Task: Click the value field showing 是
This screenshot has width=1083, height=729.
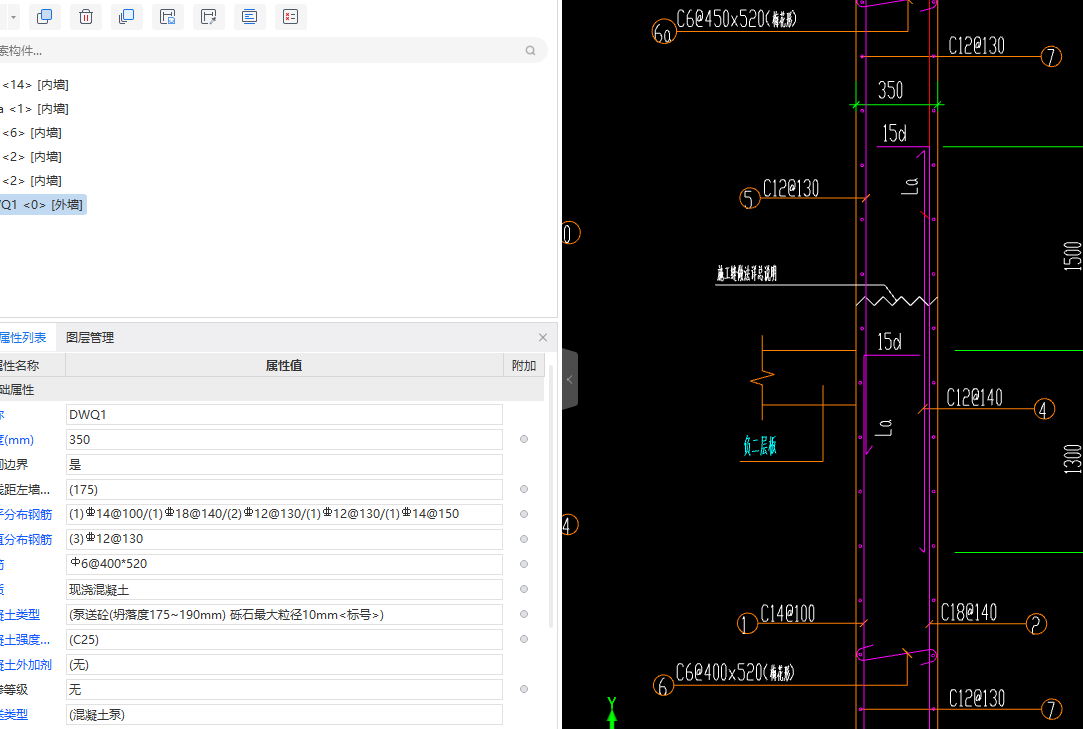Action: (x=284, y=464)
